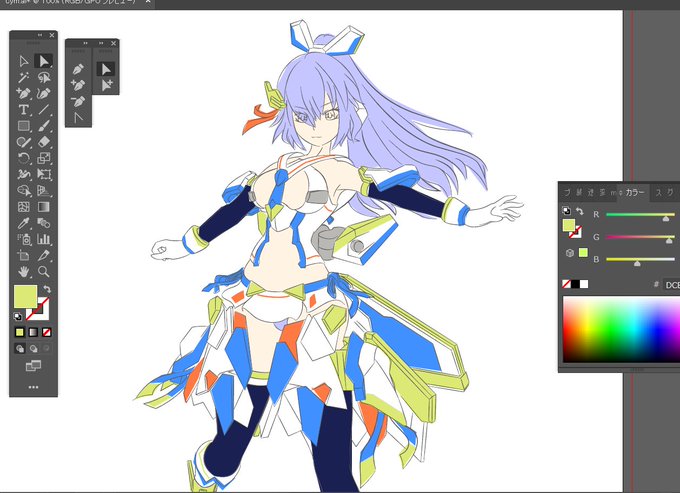Click out-of-gamut cube warning icon
680x493 pixels.
pyautogui.click(x=570, y=253)
